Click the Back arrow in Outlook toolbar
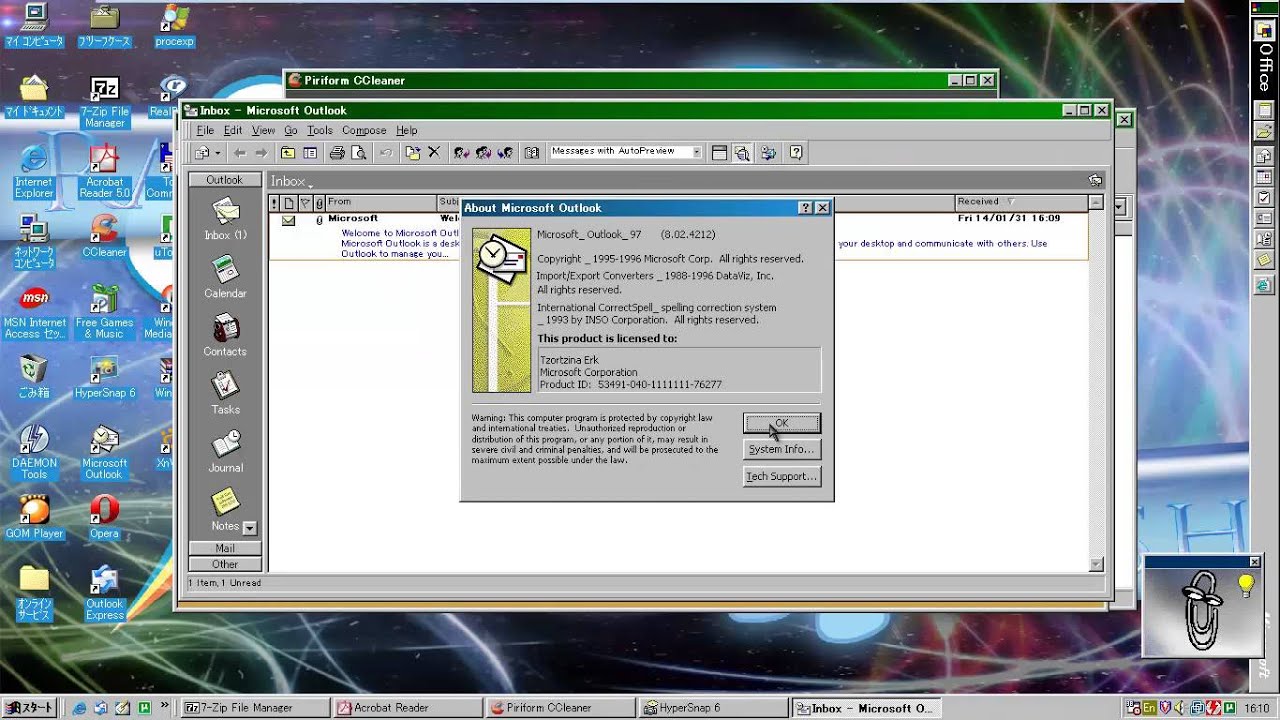 coord(239,153)
